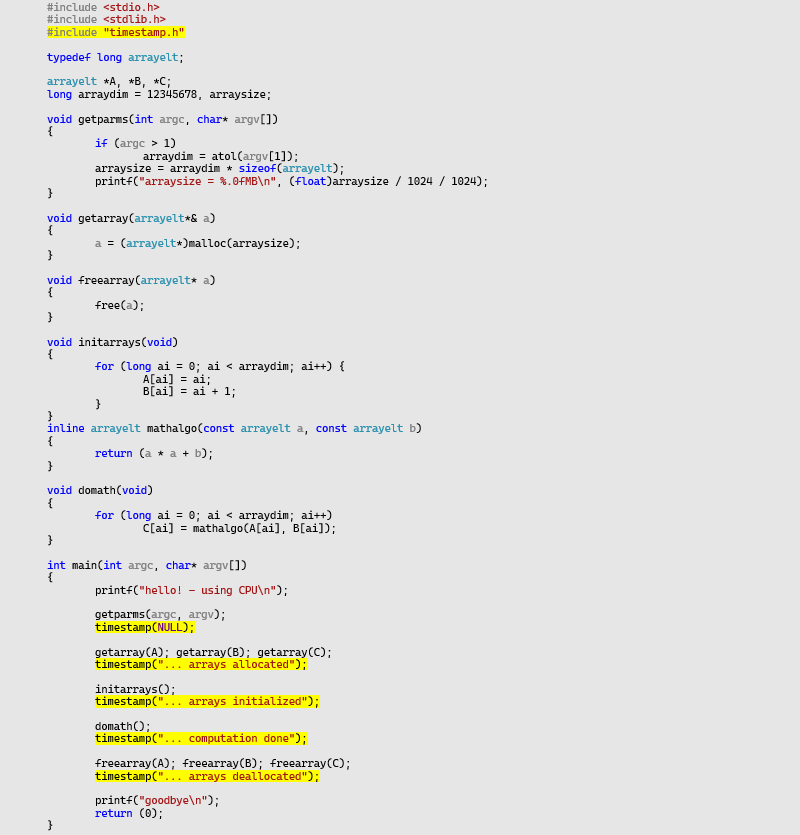The width and height of the screenshot is (800, 835).
Task: Click the getparms(argc, argv); call
Action: pos(160,615)
